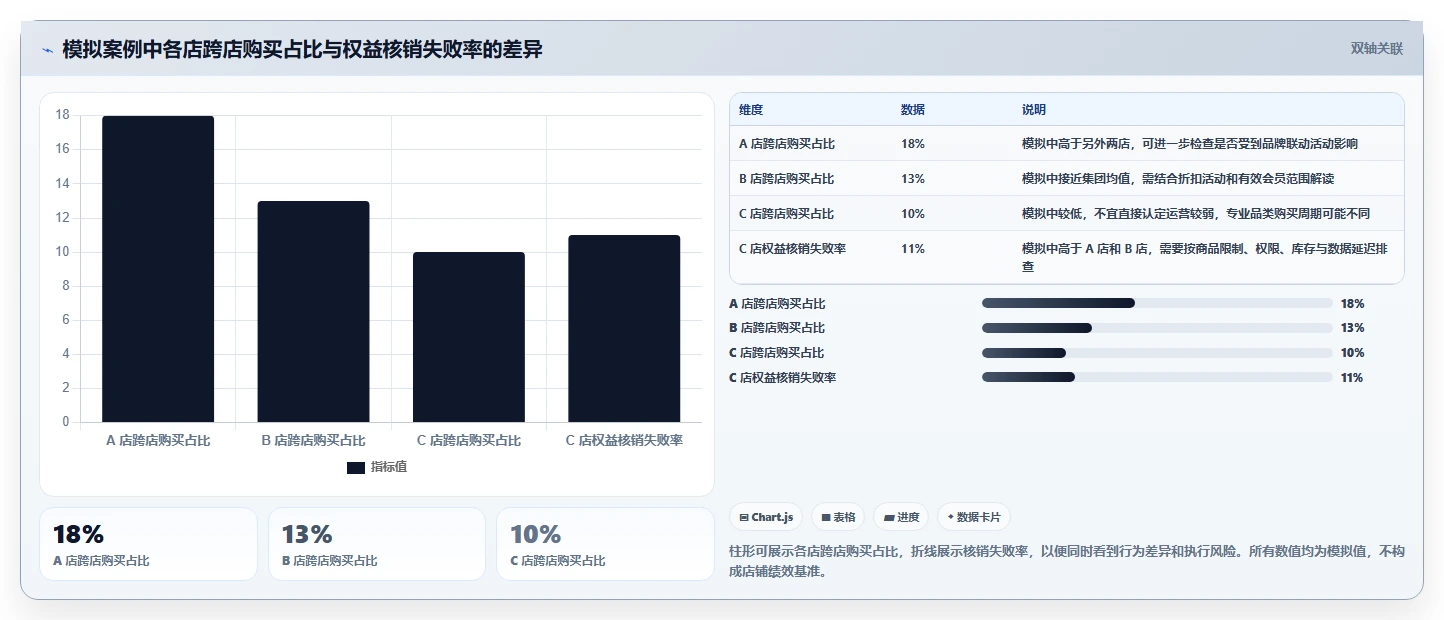
Task: Toggle the 指标值 legend swatch
Action: [x=356, y=467]
